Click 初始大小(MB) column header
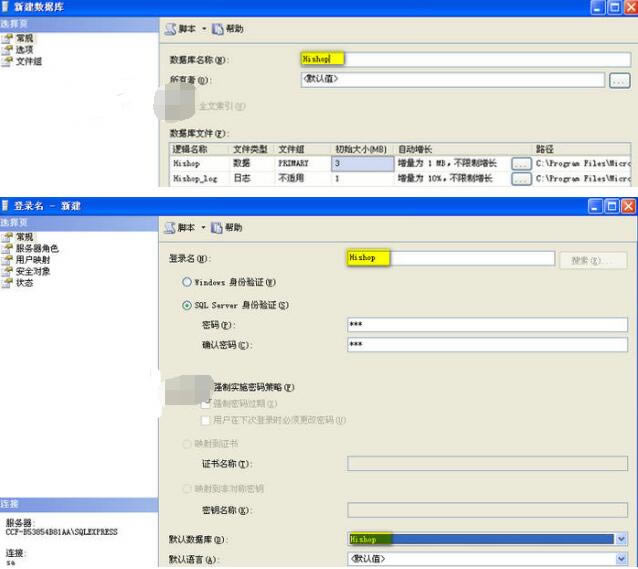Image resolution: width=638 pixels, height=569 pixels. (x=361, y=149)
